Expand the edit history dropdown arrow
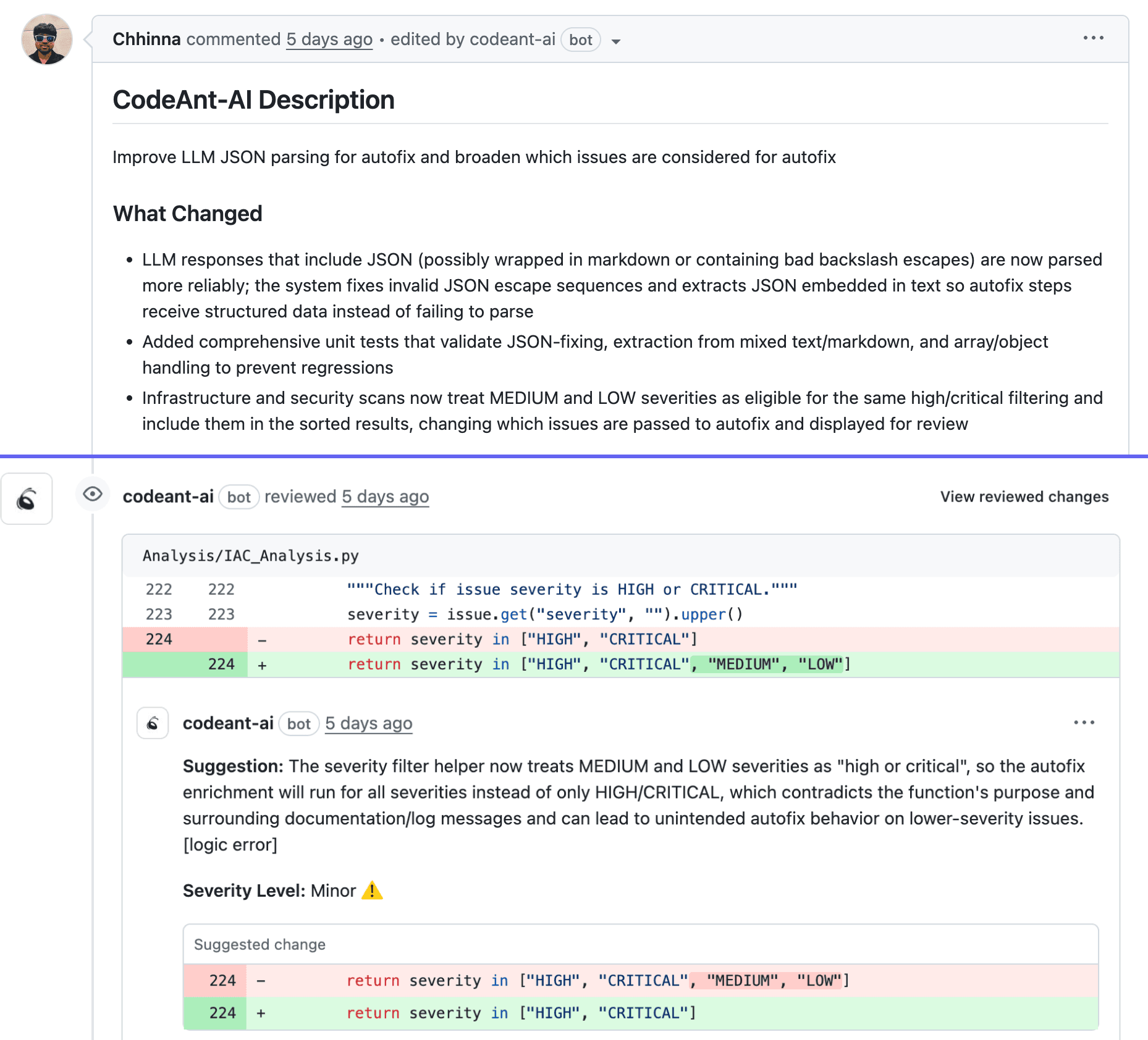 (x=615, y=41)
